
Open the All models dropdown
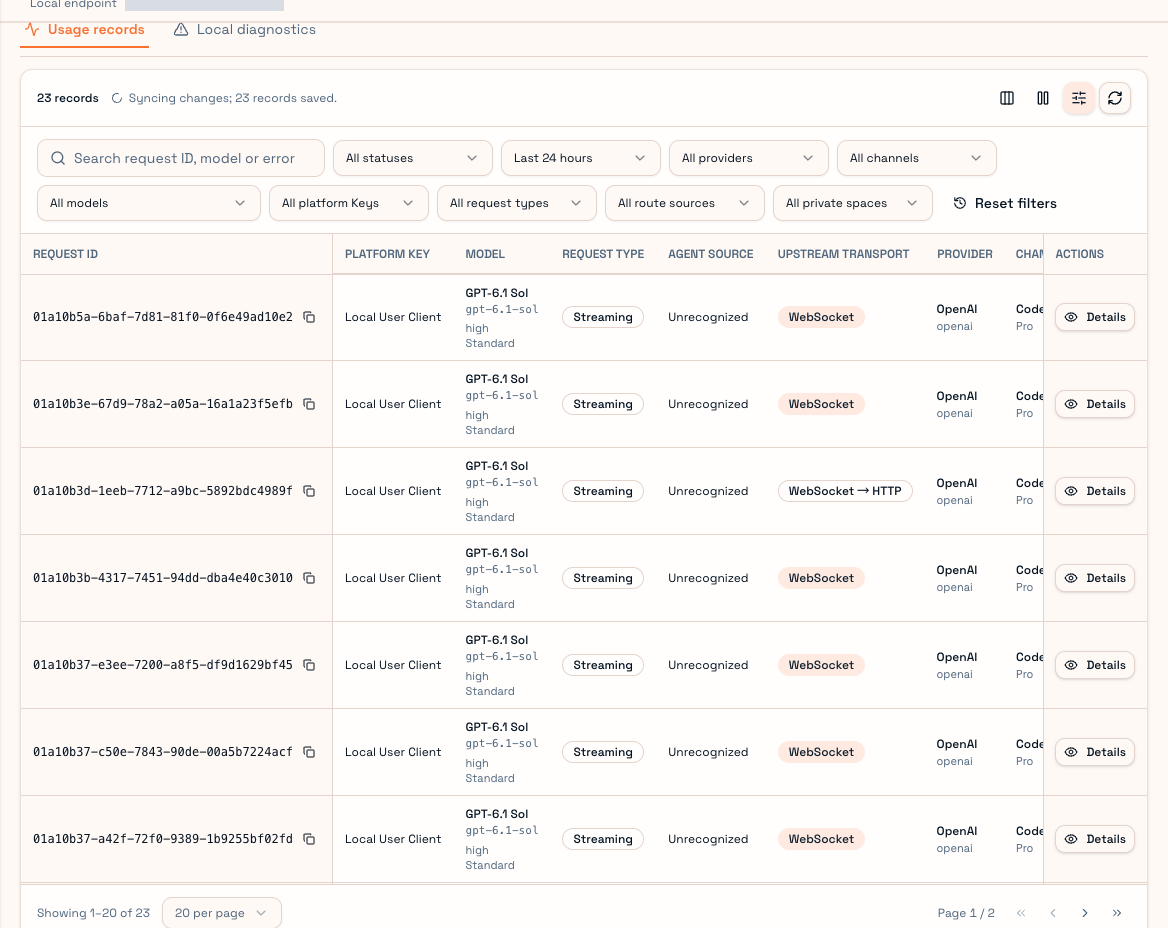click(149, 203)
